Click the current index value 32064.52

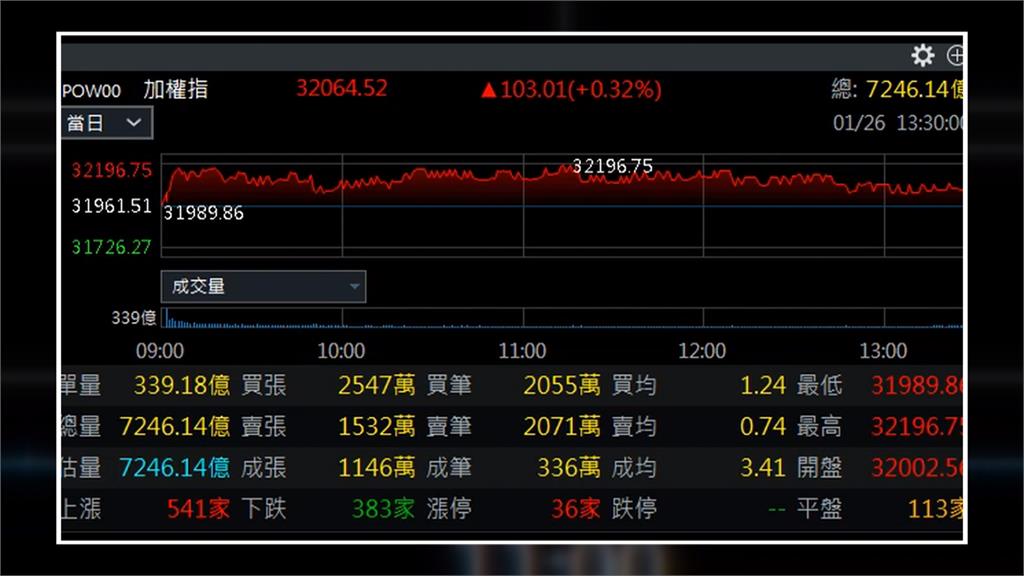[343, 89]
